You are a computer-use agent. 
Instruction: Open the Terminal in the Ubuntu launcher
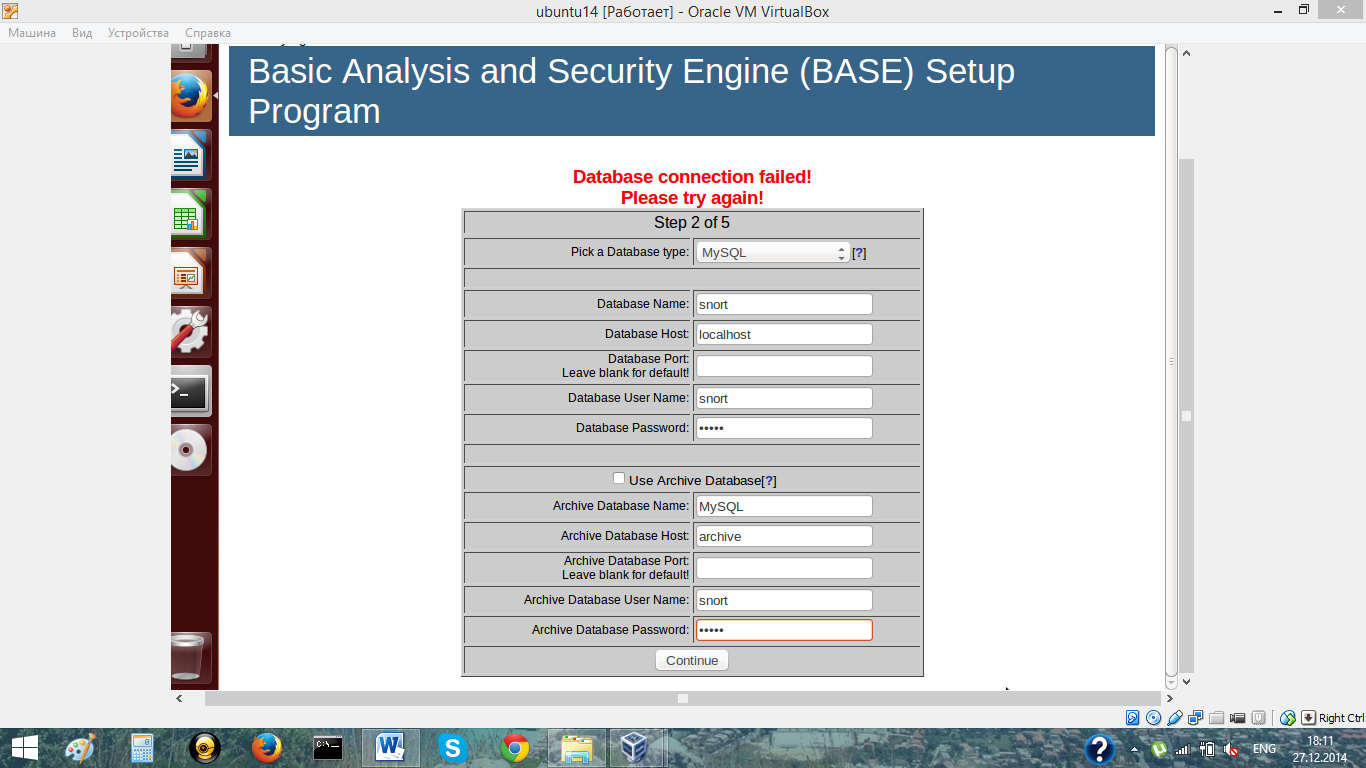pyautogui.click(x=190, y=391)
